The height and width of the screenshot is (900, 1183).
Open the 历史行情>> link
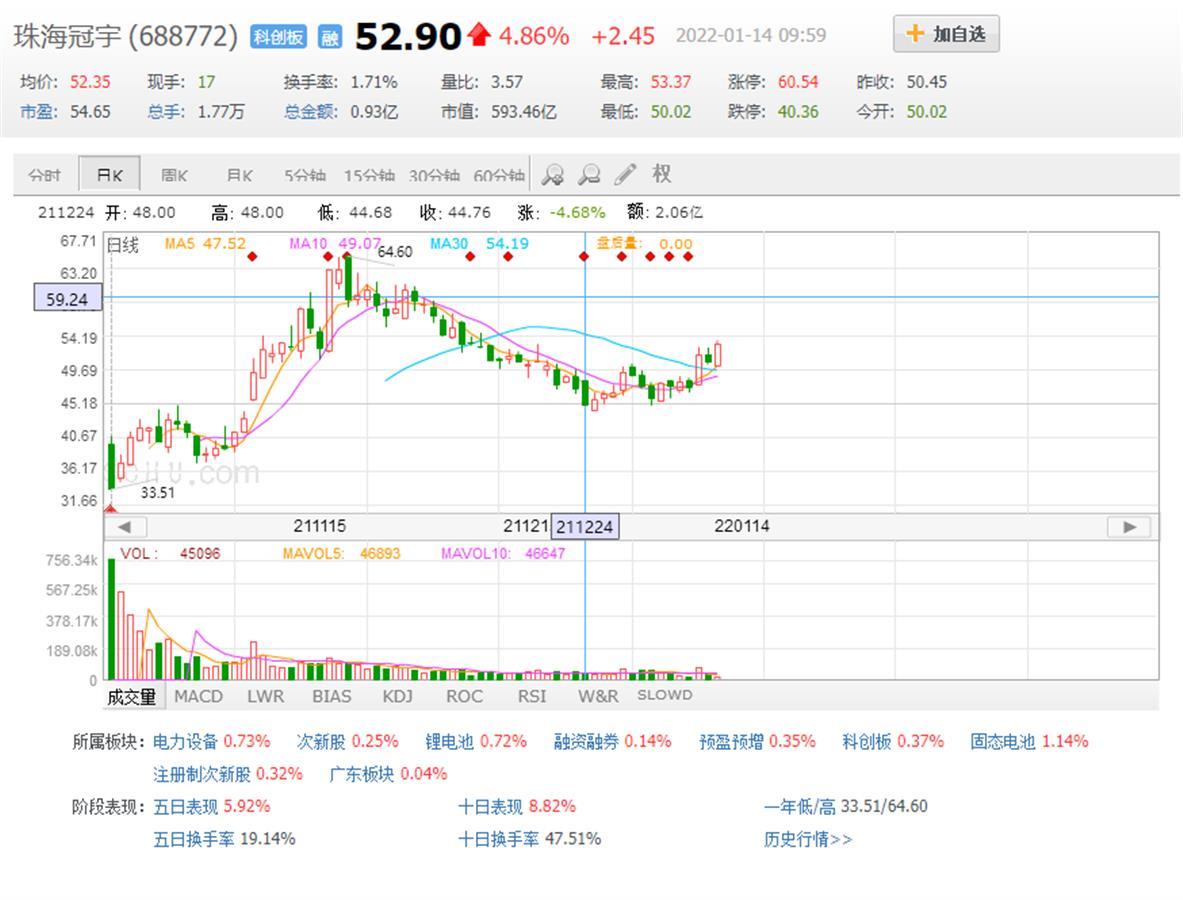point(807,839)
